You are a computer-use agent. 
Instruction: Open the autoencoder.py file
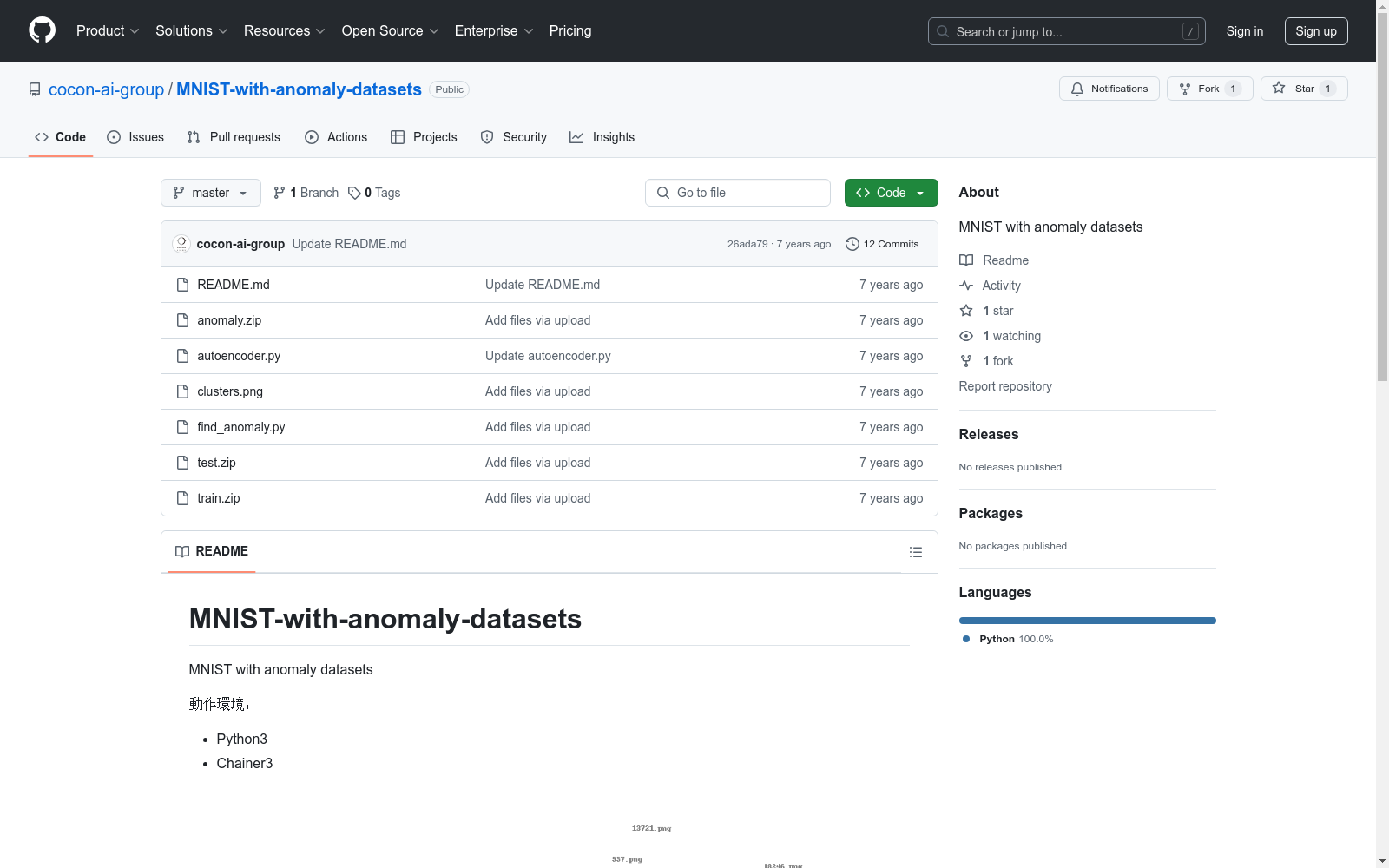tap(239, 356)
